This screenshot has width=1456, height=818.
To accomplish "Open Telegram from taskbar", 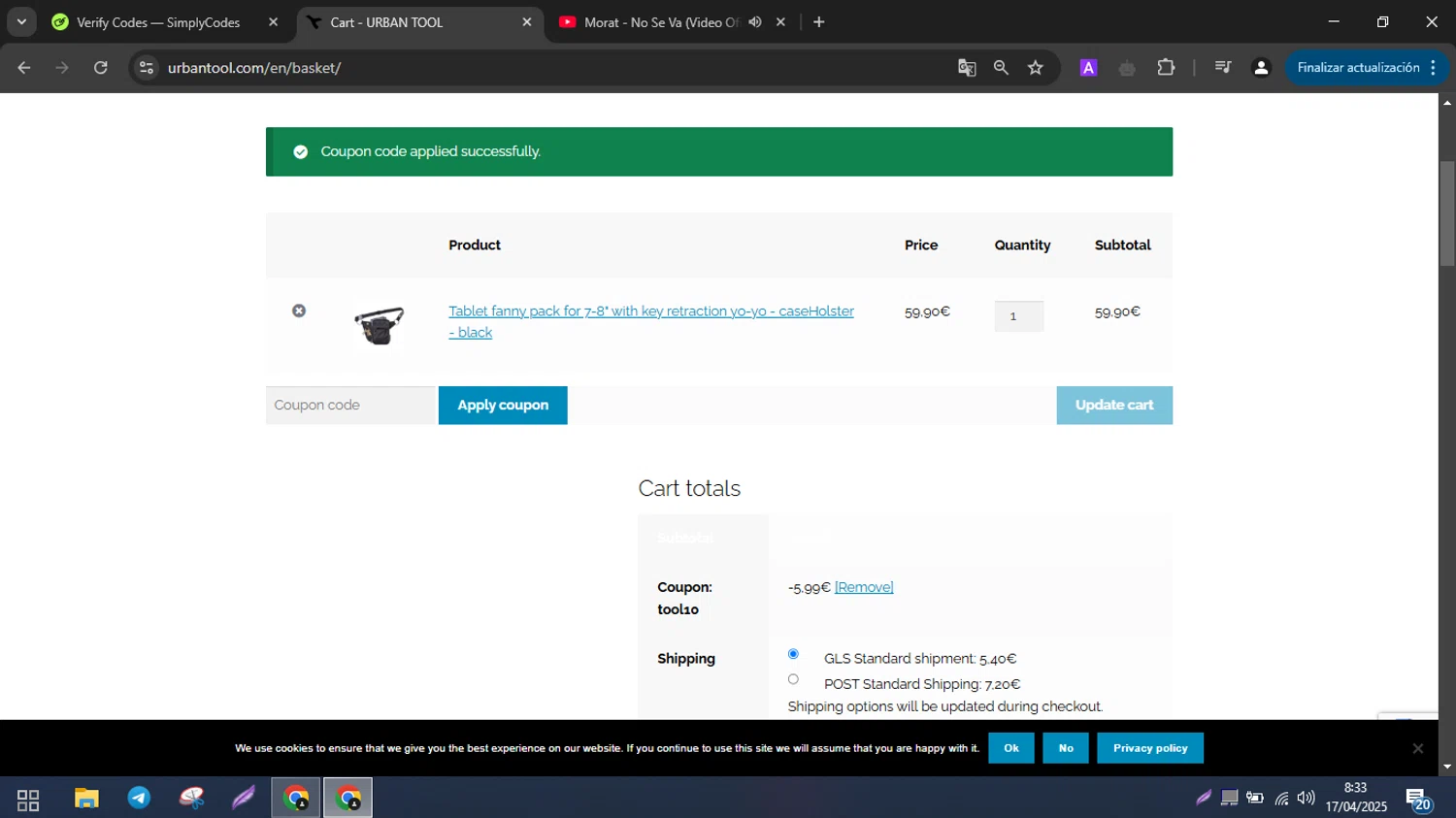I will click(139, 799).
